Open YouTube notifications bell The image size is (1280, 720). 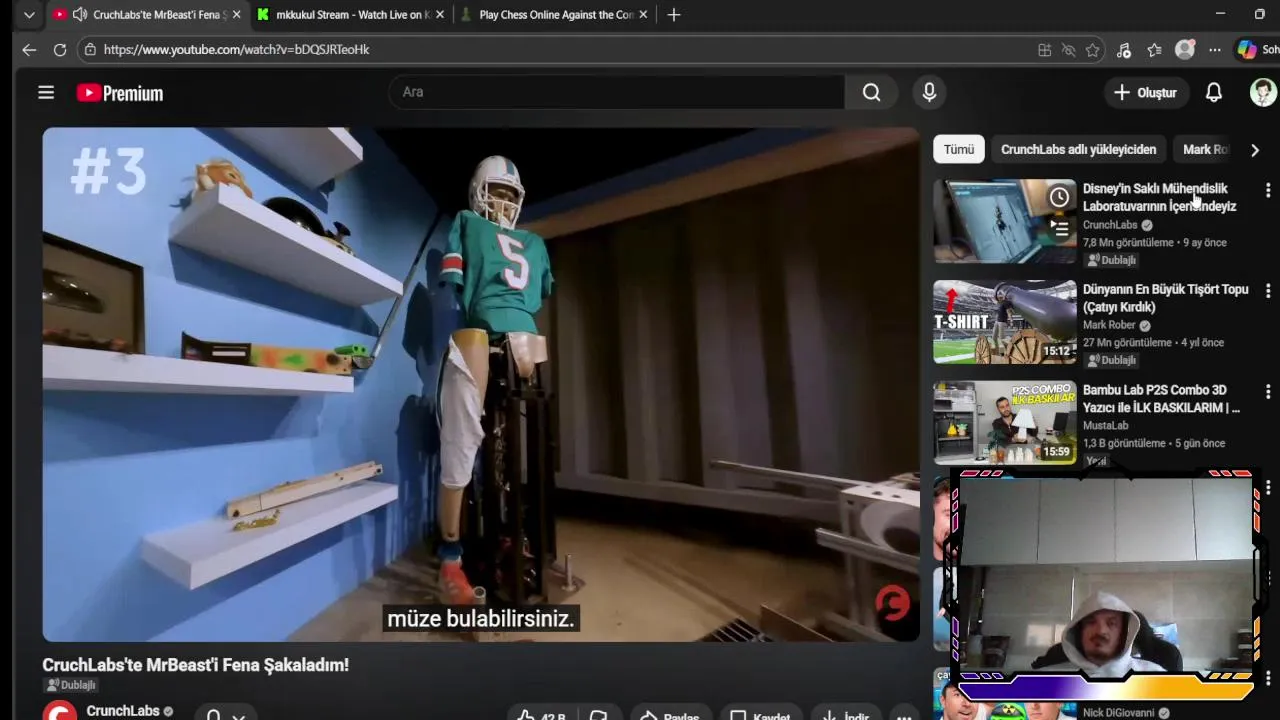[1213, 92]
